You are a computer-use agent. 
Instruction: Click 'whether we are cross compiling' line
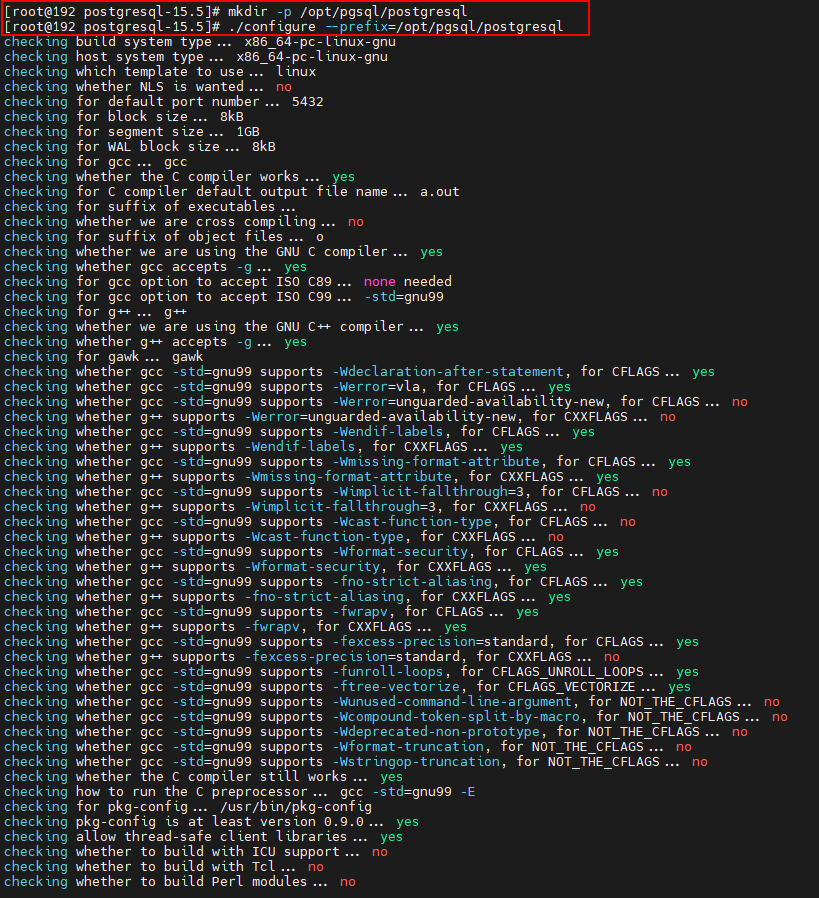click(184, 222)
